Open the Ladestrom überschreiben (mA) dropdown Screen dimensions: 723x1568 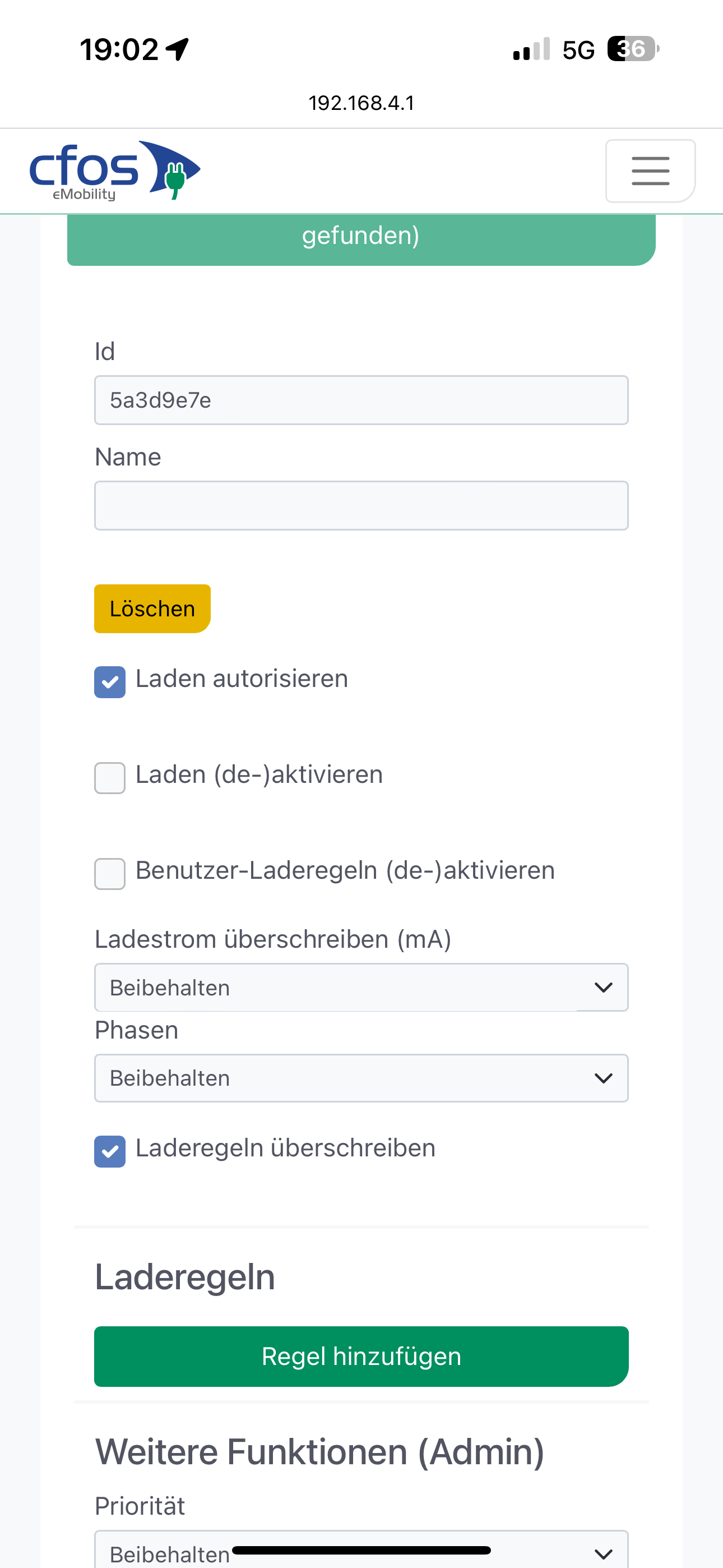tap(361, 988)
